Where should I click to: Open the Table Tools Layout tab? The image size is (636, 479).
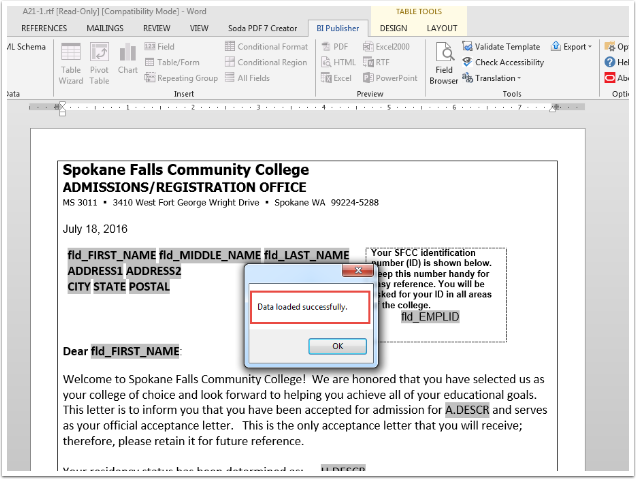(x=442, y=28)
